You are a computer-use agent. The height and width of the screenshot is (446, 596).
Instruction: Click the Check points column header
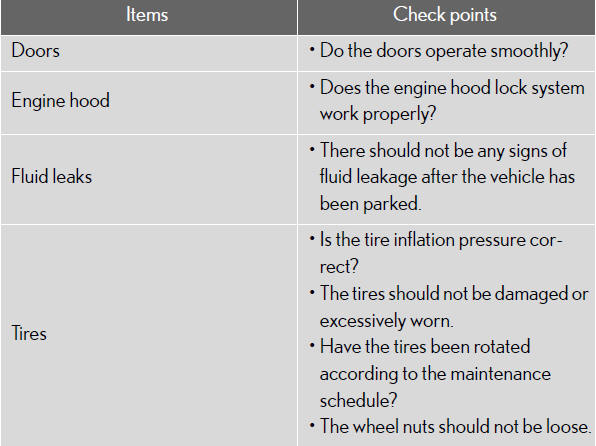click(x=446, y=17)
